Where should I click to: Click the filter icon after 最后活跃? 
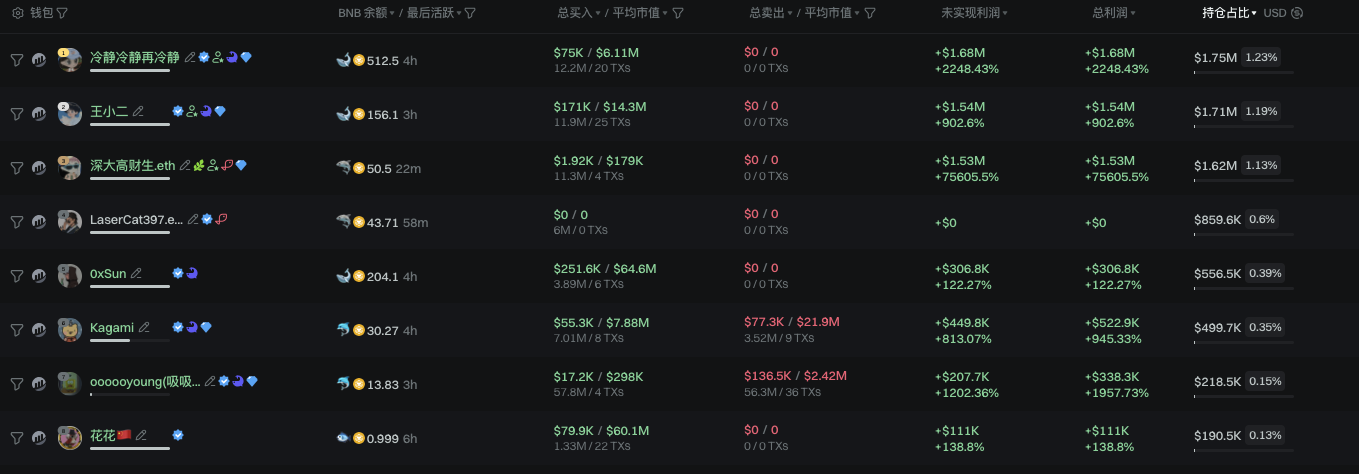470,13
